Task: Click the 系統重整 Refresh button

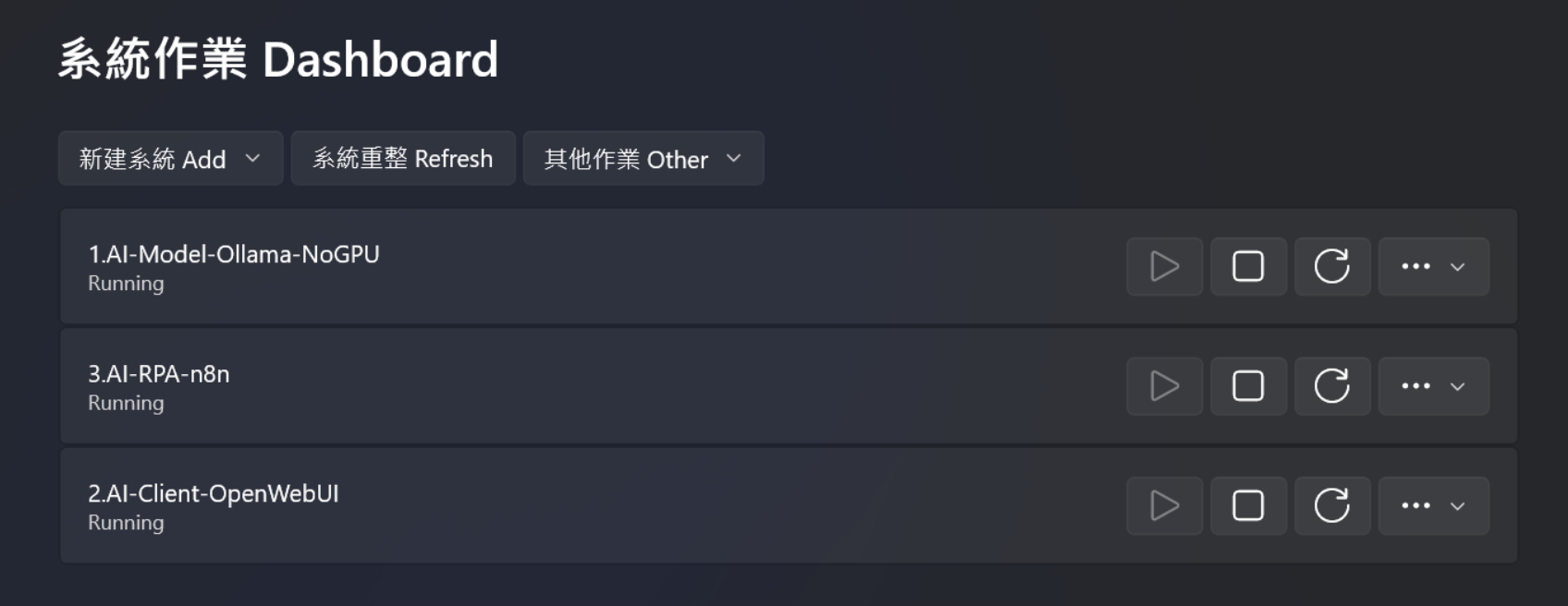Action: coord(403,159)
